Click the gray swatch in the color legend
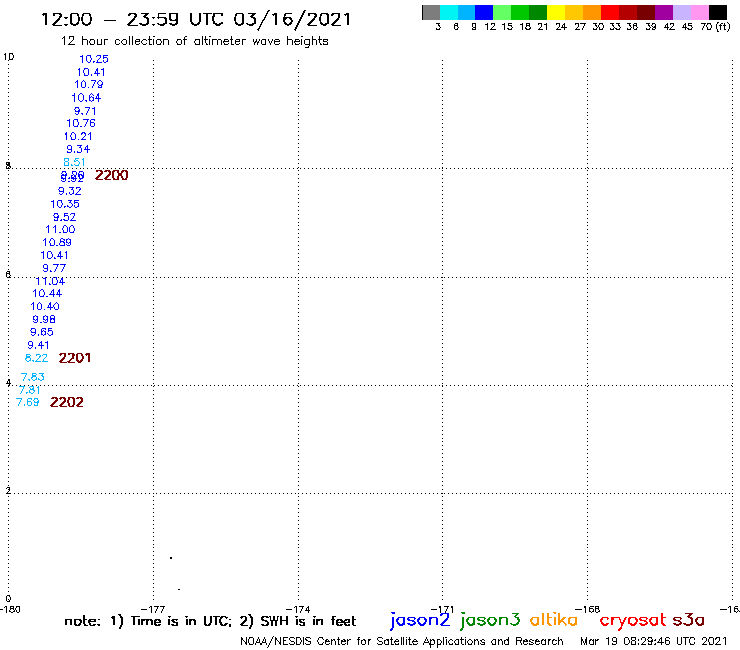Viewport: 740px width, 650px height. tap(431, 12)
